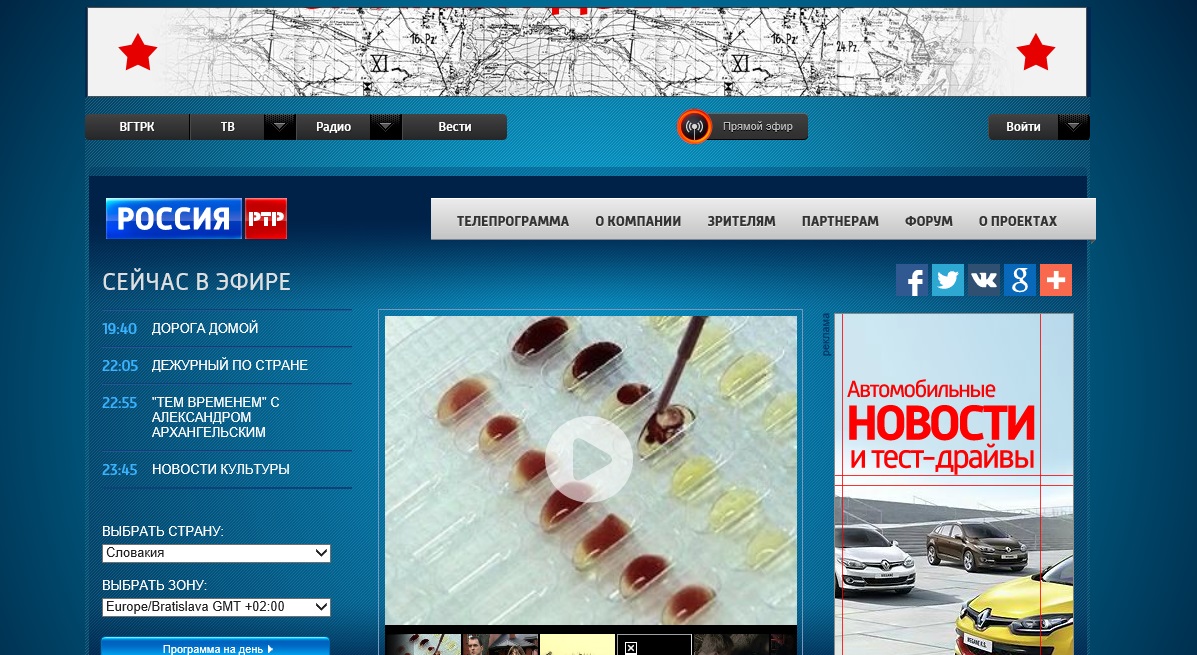Open the О компании menu item
The width and height of the screenshot is (1197, 655).
coord(637,221)
